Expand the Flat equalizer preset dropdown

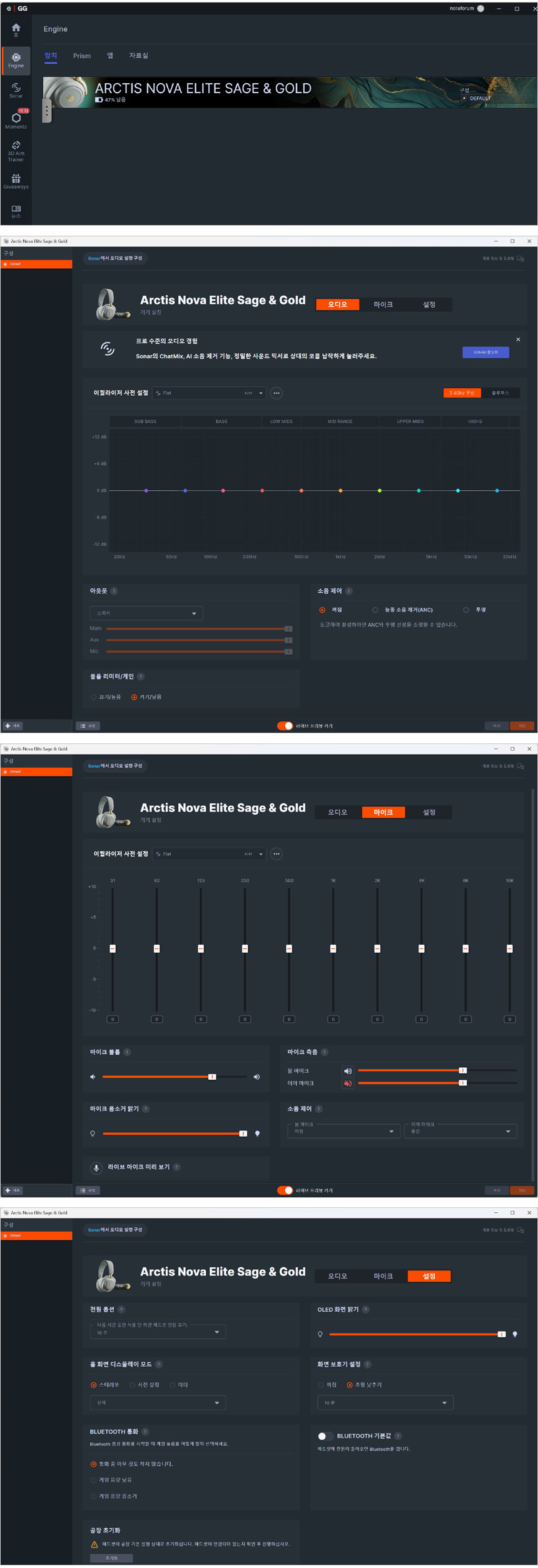coord(209,393)
